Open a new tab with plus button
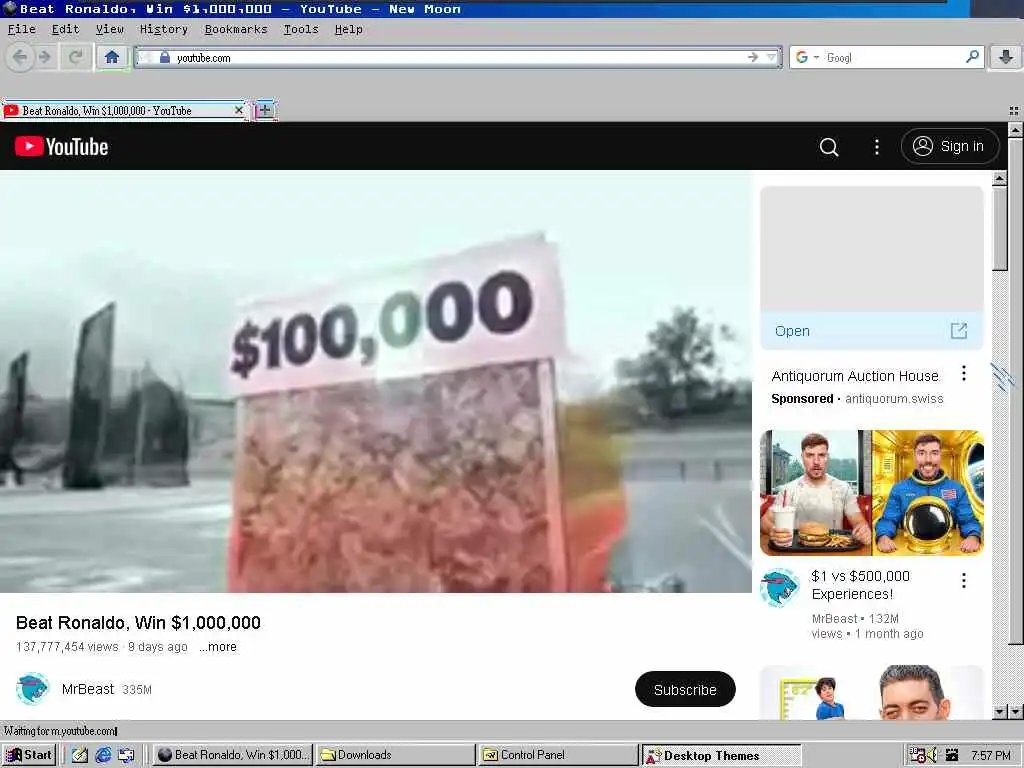This screenshot has width=1024, height=768. click(264, 110)
